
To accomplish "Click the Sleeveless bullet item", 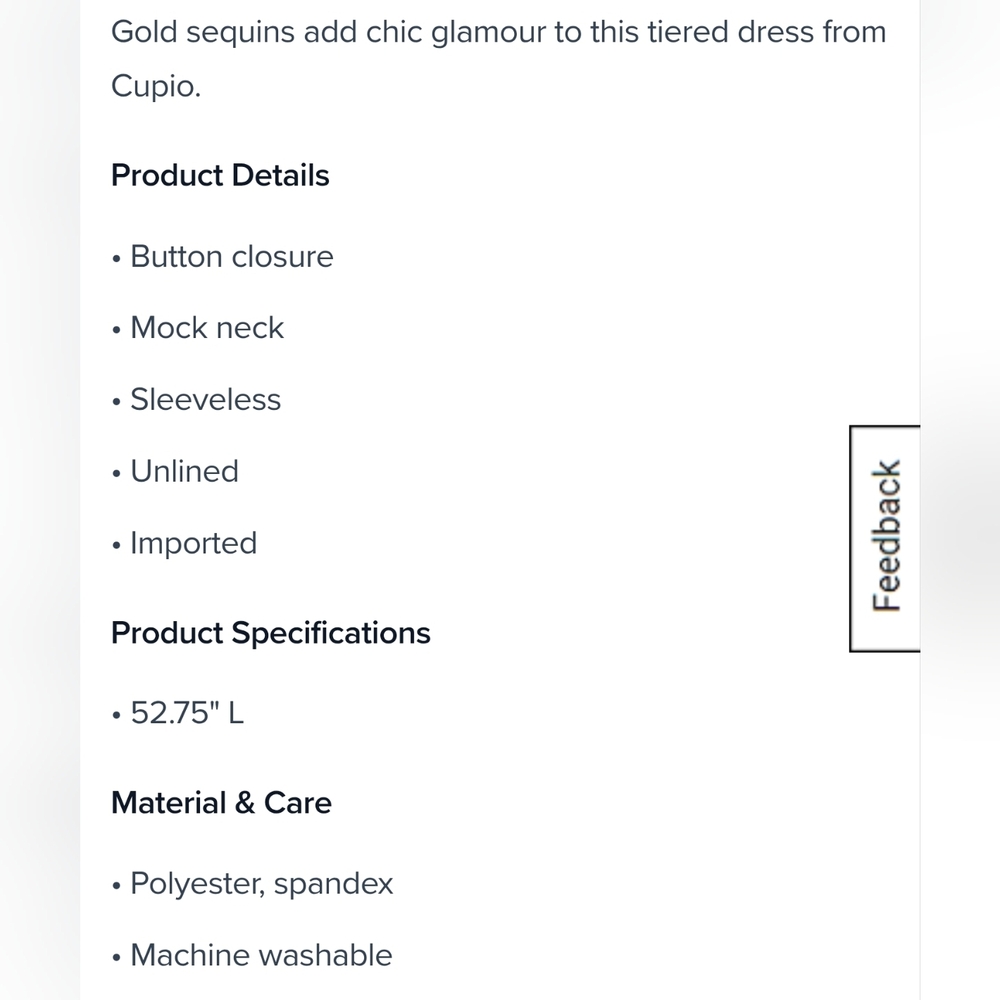I will [196, 400].
